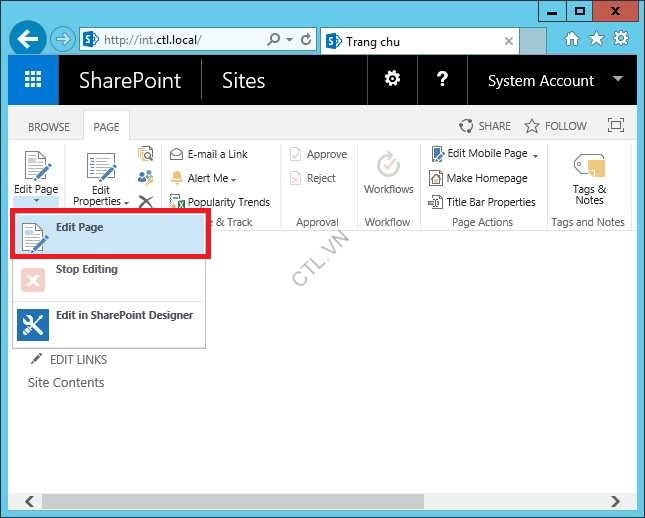Click the horizontal scrollbar at bottom

(x=300, y=501)
